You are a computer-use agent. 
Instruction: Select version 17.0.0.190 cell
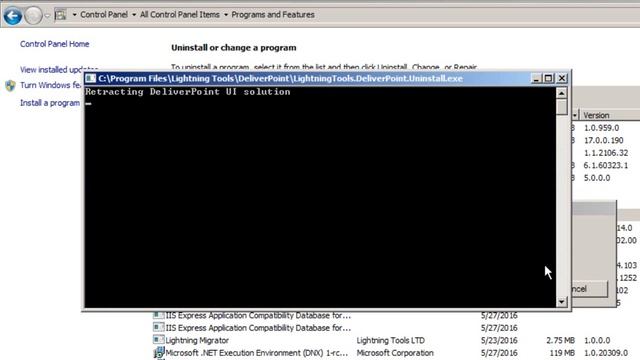coord(604,140)
